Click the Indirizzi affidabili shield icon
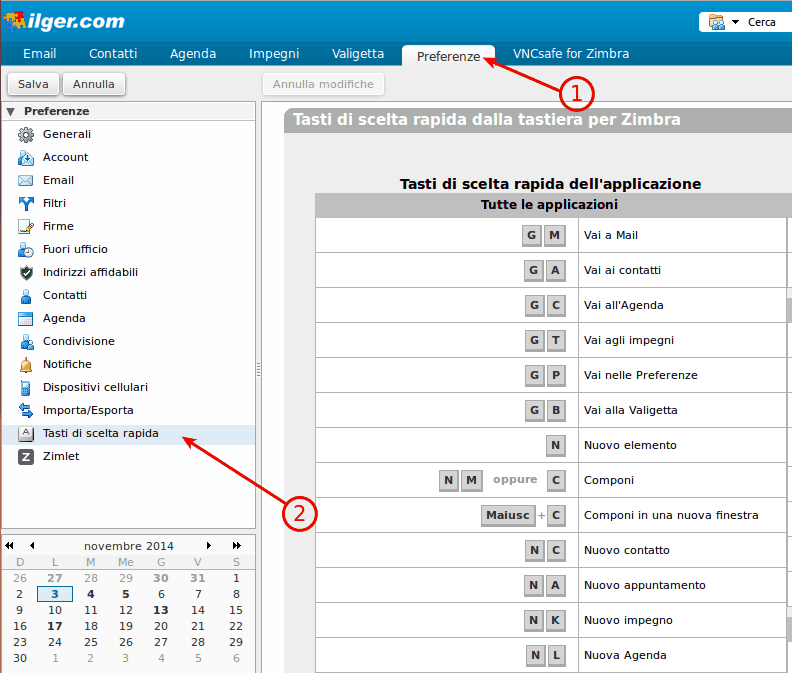Viewport: 792px width, 673px height. pos(26,272)
